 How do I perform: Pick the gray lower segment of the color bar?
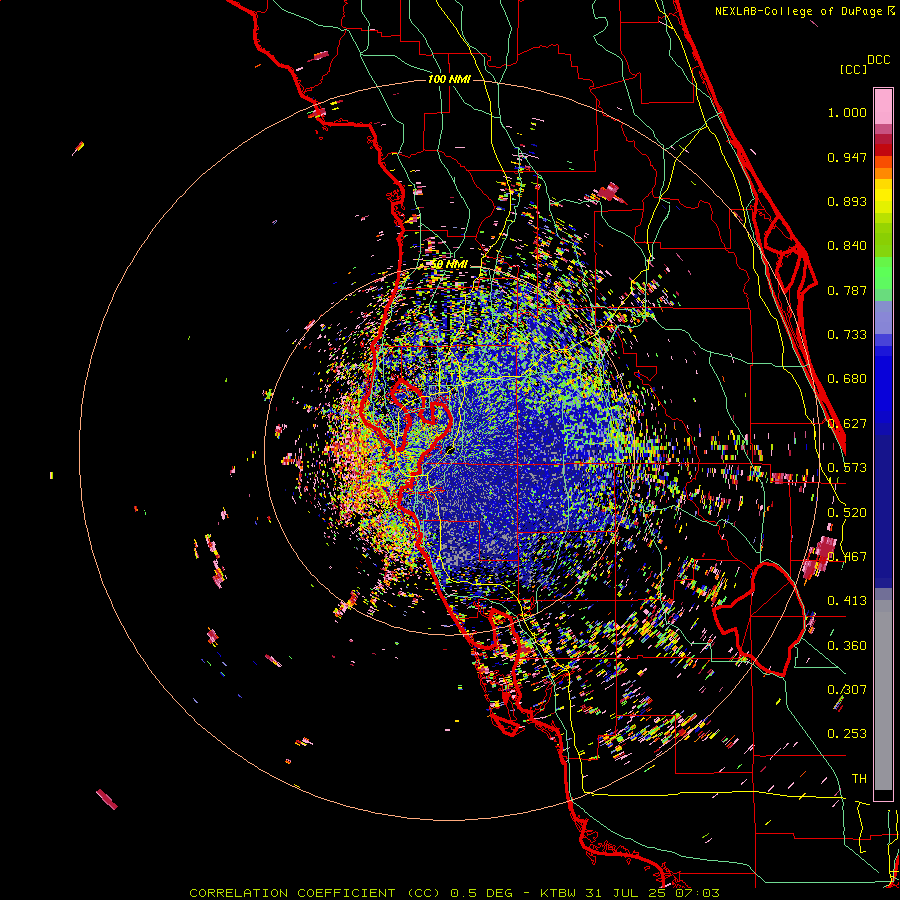[x=883, y=695]
